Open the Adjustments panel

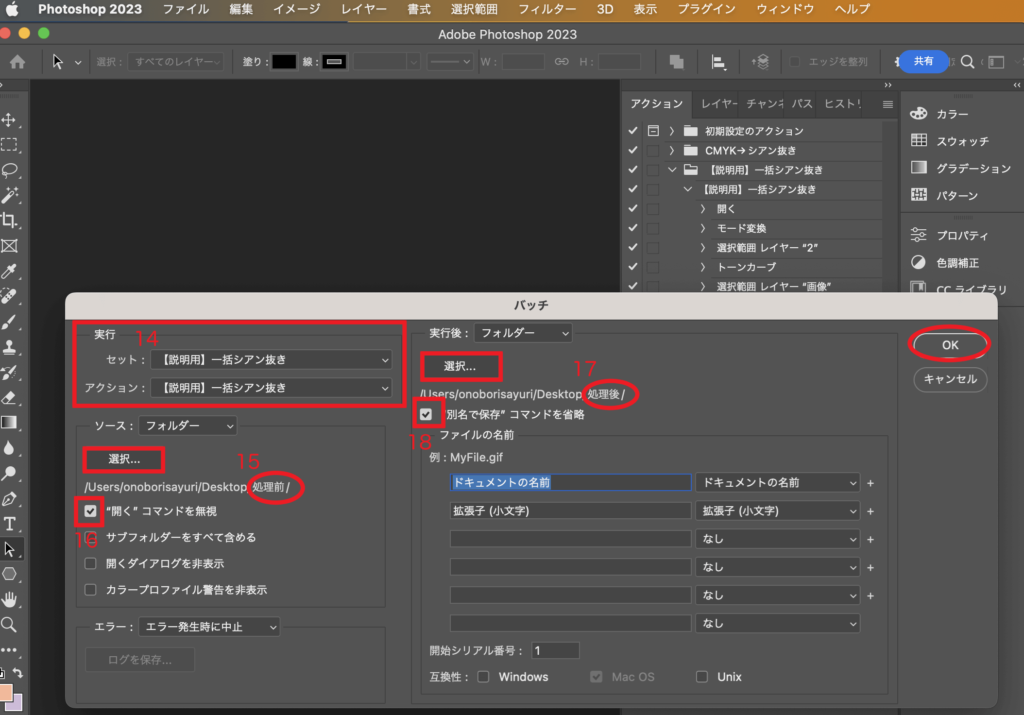(x=945, y=262)
